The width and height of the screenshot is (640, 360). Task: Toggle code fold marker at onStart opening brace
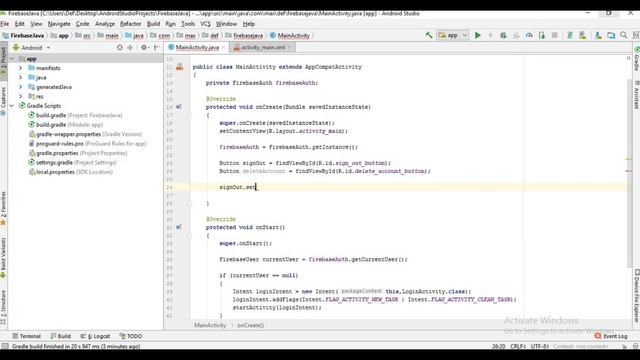[190, 236]
